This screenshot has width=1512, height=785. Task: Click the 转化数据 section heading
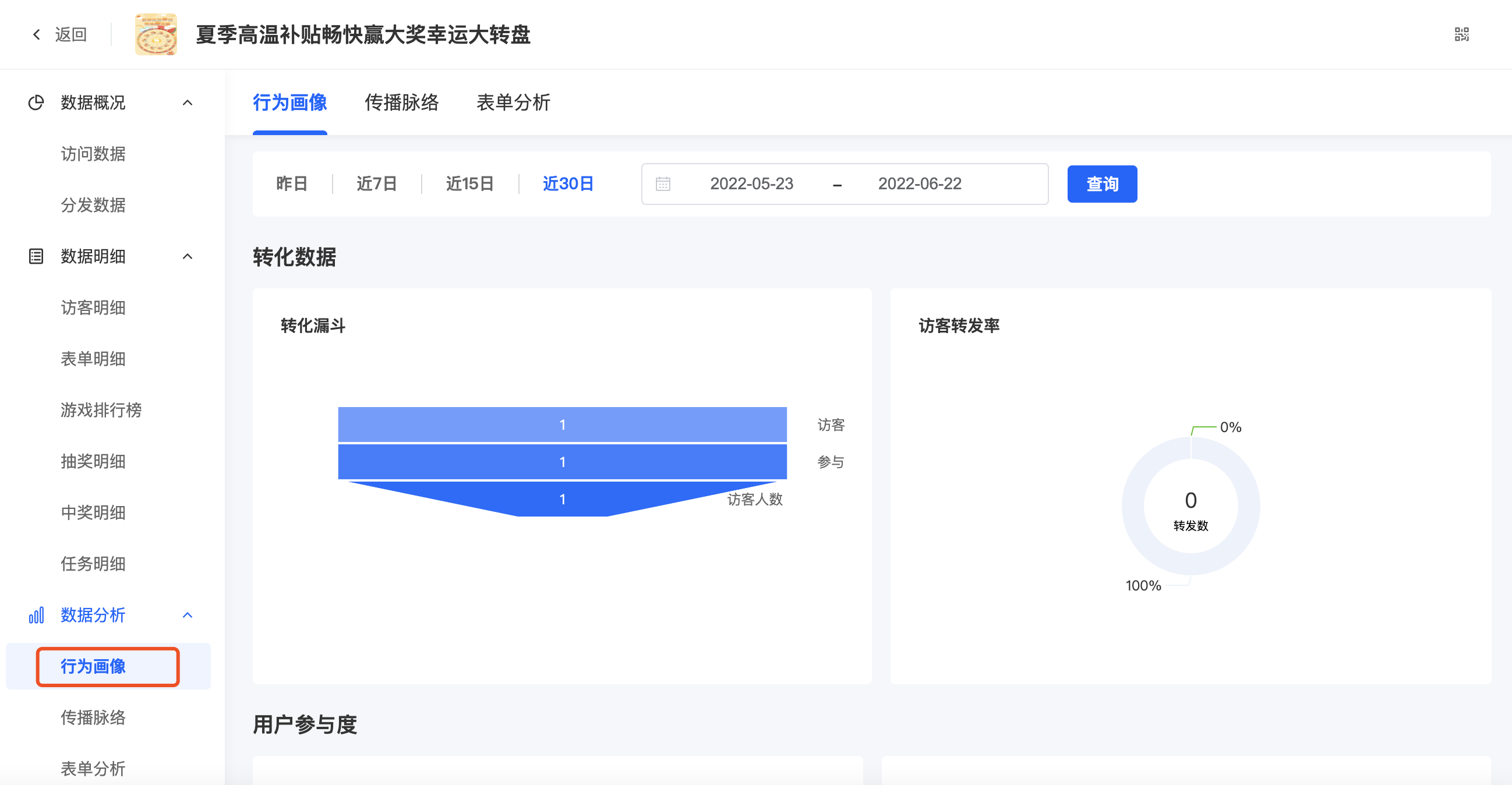pos(295,257)
